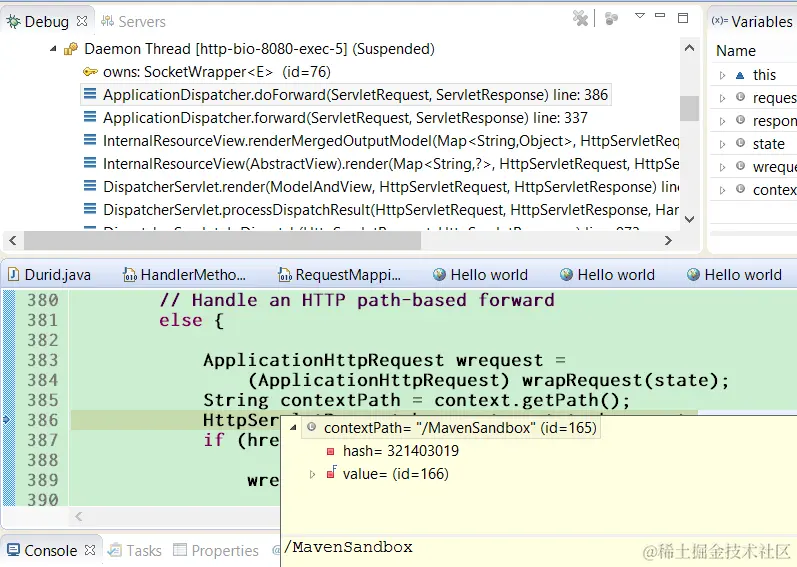
Task: Select DispatcherServlet.processDispatchResult stack frame
Action: pyautogui.click(x=391, y=210)
